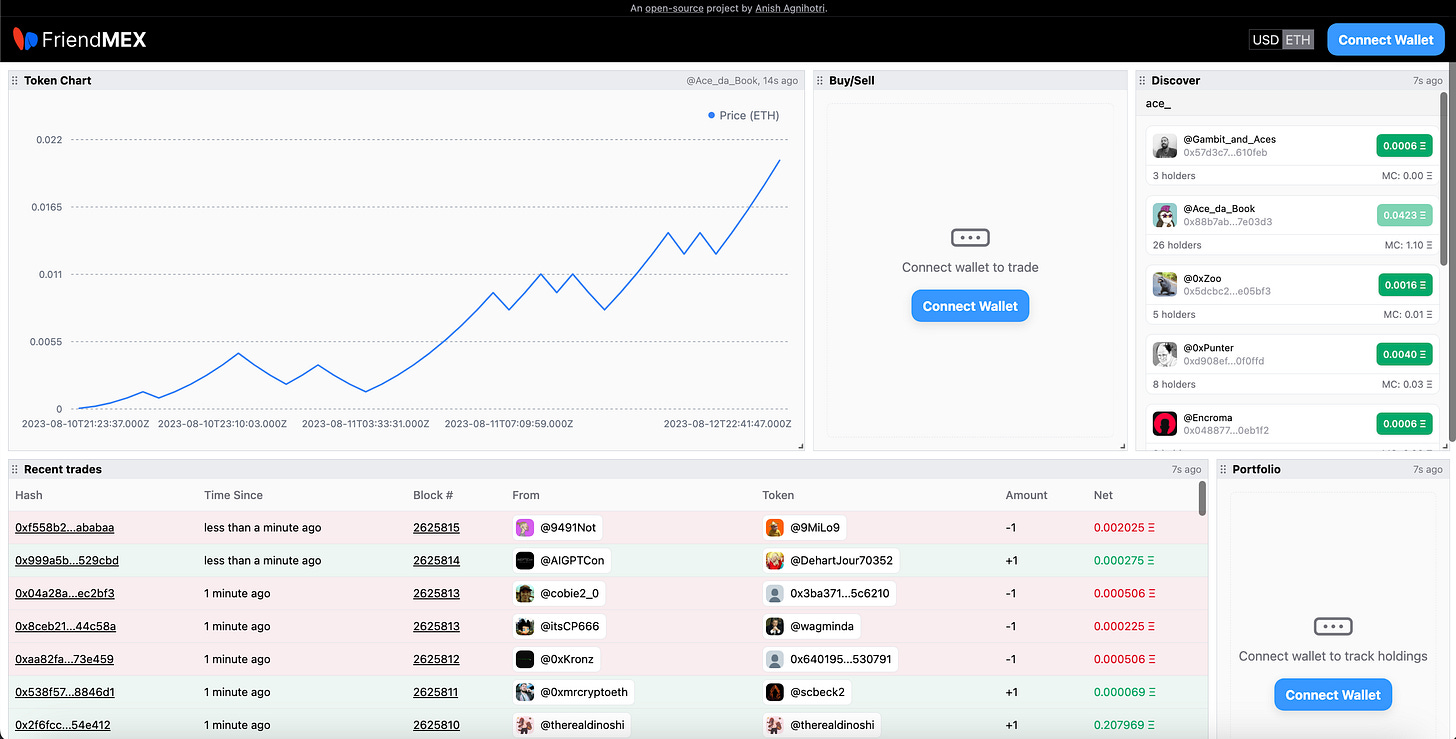Open transaction hash 0xaa82fa...73e459

[64, 659]
